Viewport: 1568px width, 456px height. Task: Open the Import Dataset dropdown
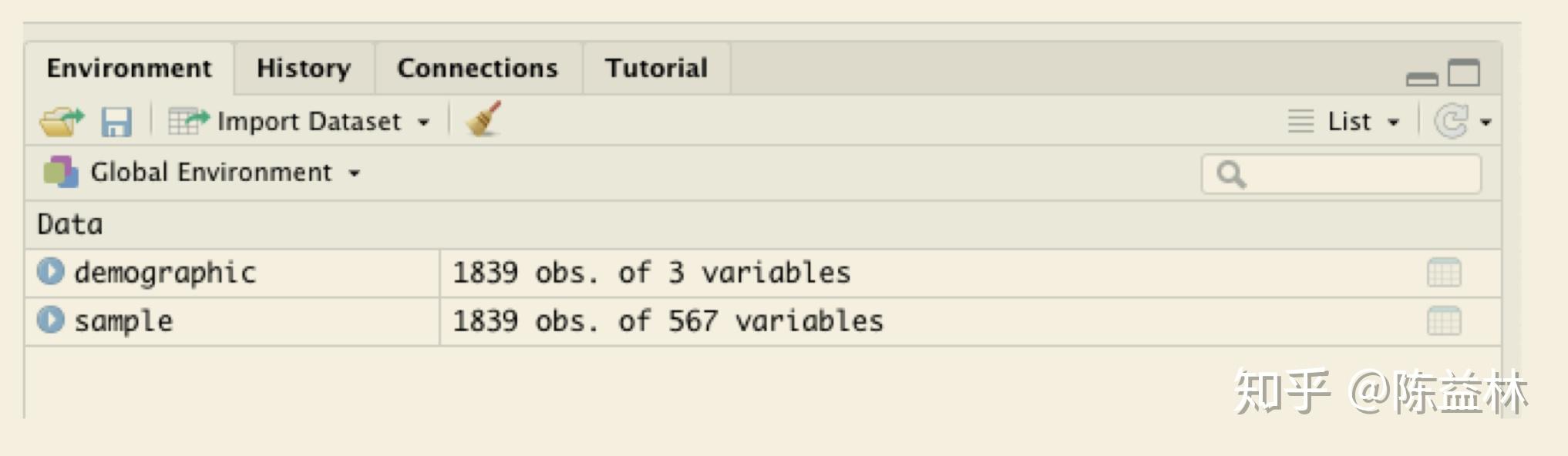point(299,122)
